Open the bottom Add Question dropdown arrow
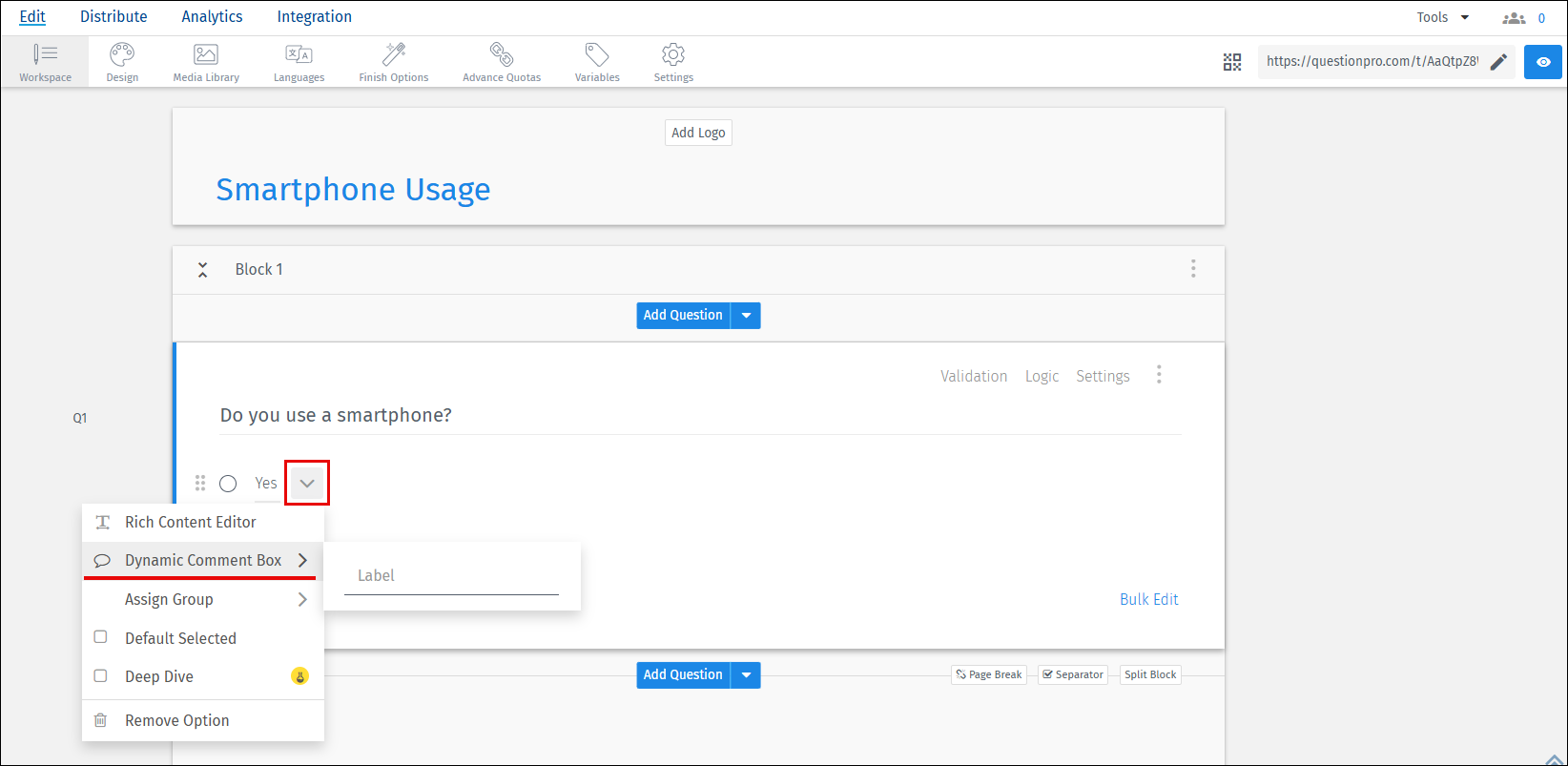The width and height of the screenshot is (1568, 766). coord(746,675)
